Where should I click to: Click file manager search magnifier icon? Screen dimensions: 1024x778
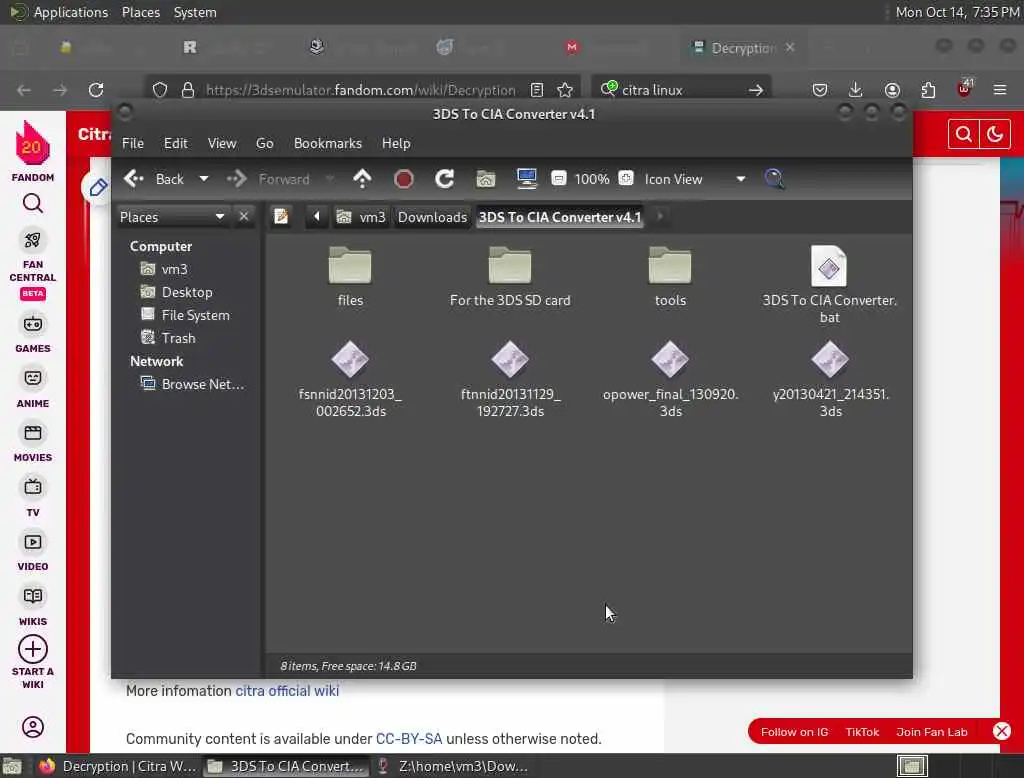[774, 179]
